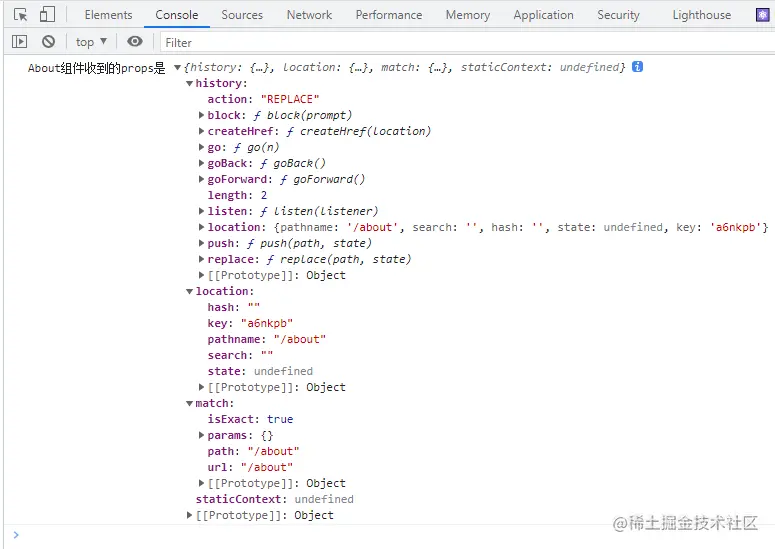Open the React DevTools extension icon
This screenshot has width=775, height=549.
pyautogui.click(x=763, y=15)
